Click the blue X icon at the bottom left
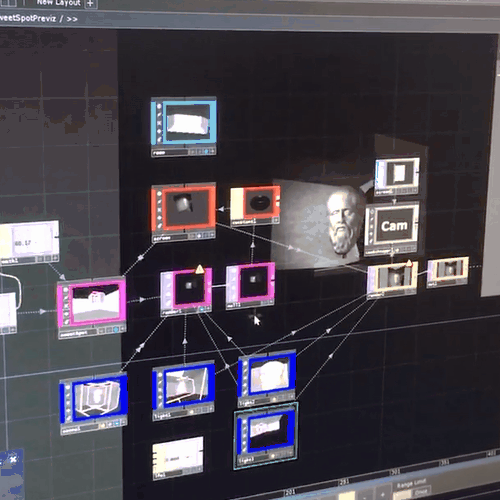The image size is (500, 500). point(13,459)
